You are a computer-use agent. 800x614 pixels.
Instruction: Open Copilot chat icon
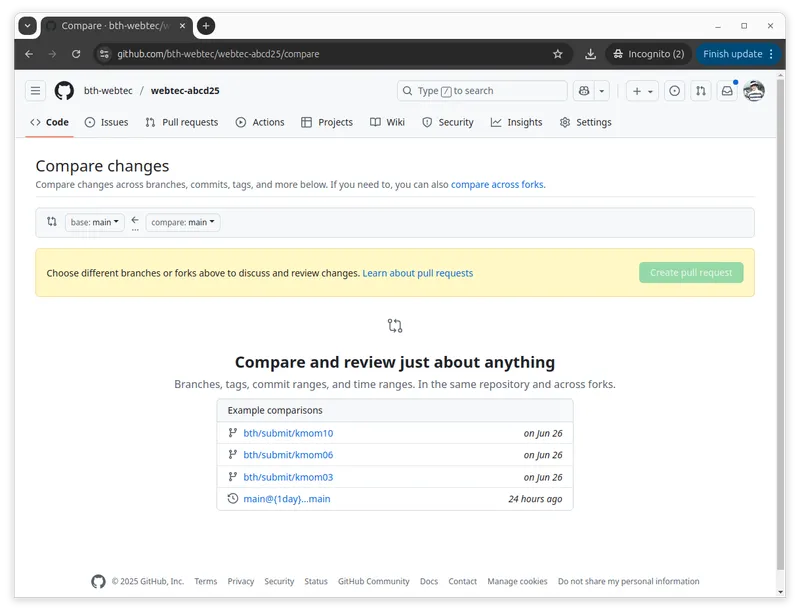(584, 91)
